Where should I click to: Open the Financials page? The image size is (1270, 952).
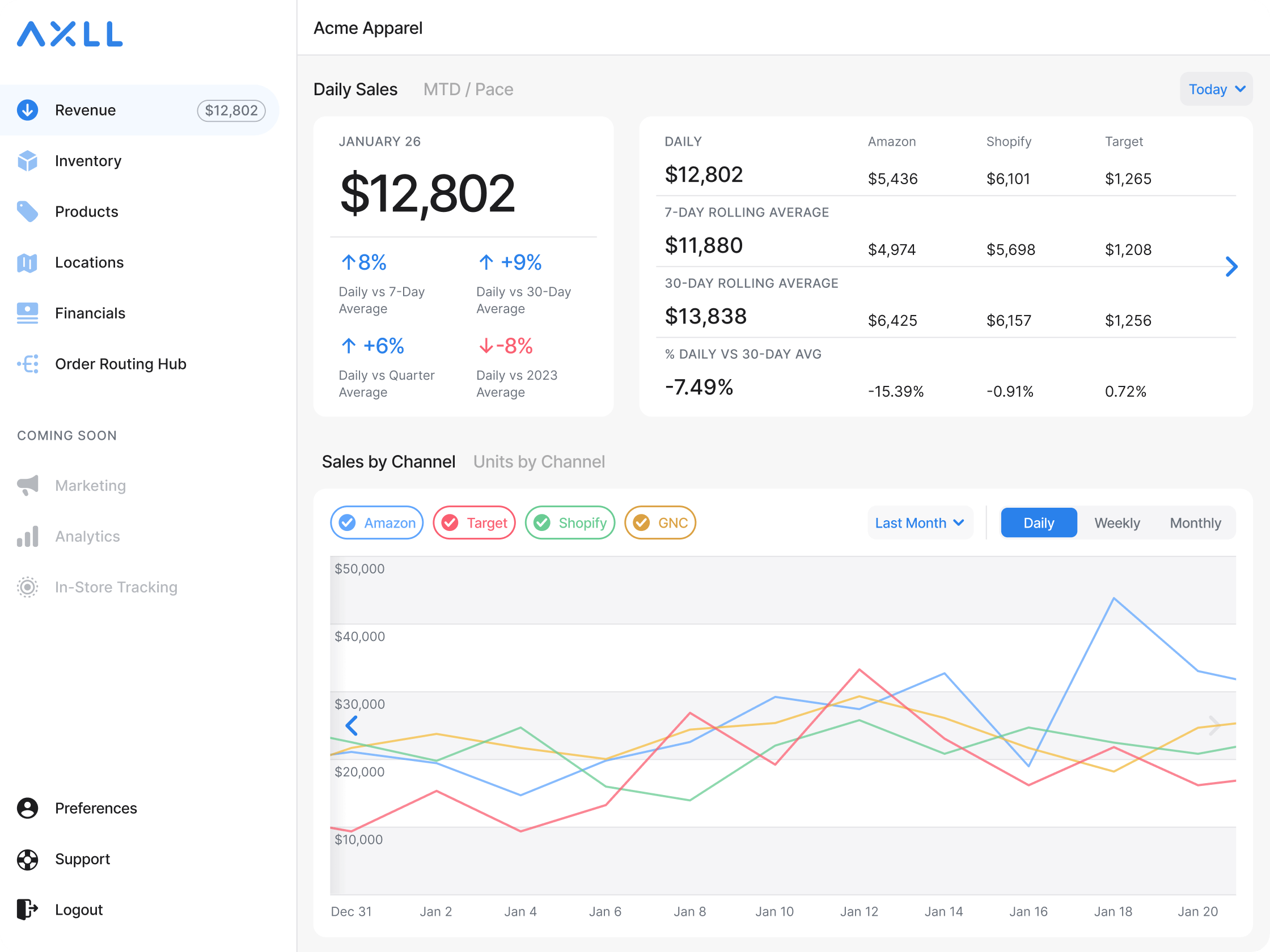click(139, 313)
